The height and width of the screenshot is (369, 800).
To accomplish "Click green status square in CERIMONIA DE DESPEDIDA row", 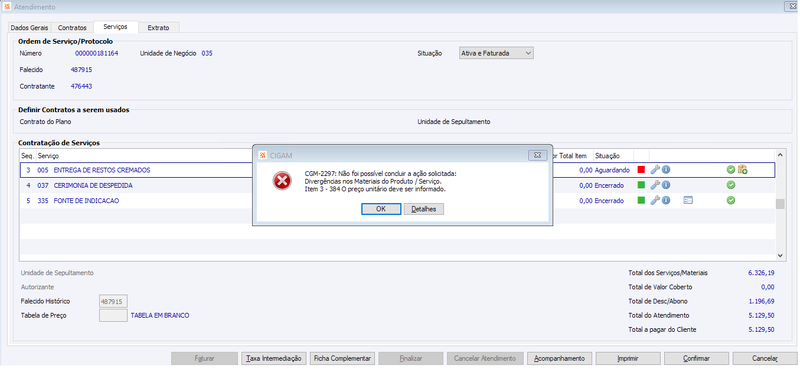I will click(641, 185).
